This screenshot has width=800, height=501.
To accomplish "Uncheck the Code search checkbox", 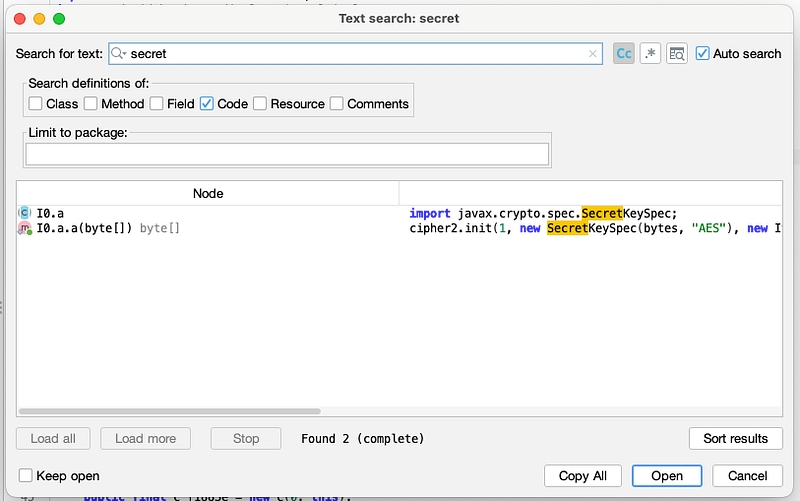I will click(207, 103).
